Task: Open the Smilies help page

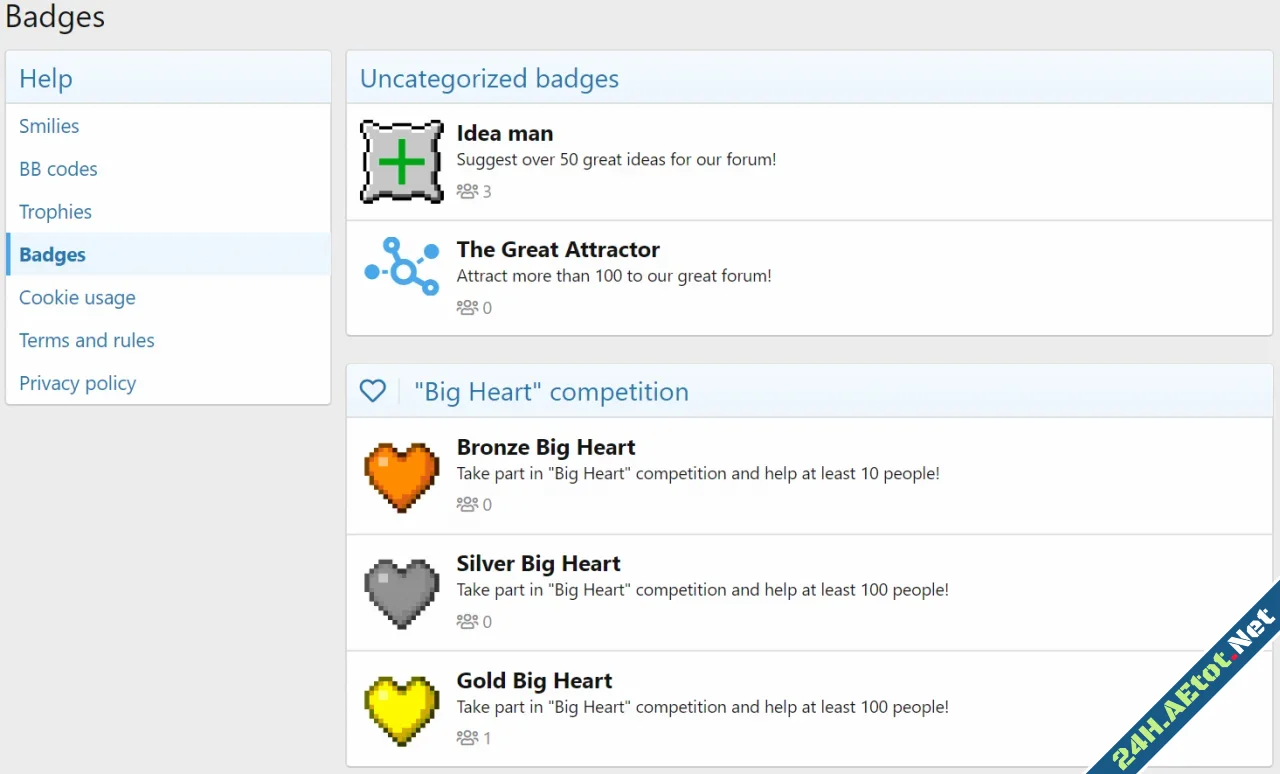Action: click(48, 126)
